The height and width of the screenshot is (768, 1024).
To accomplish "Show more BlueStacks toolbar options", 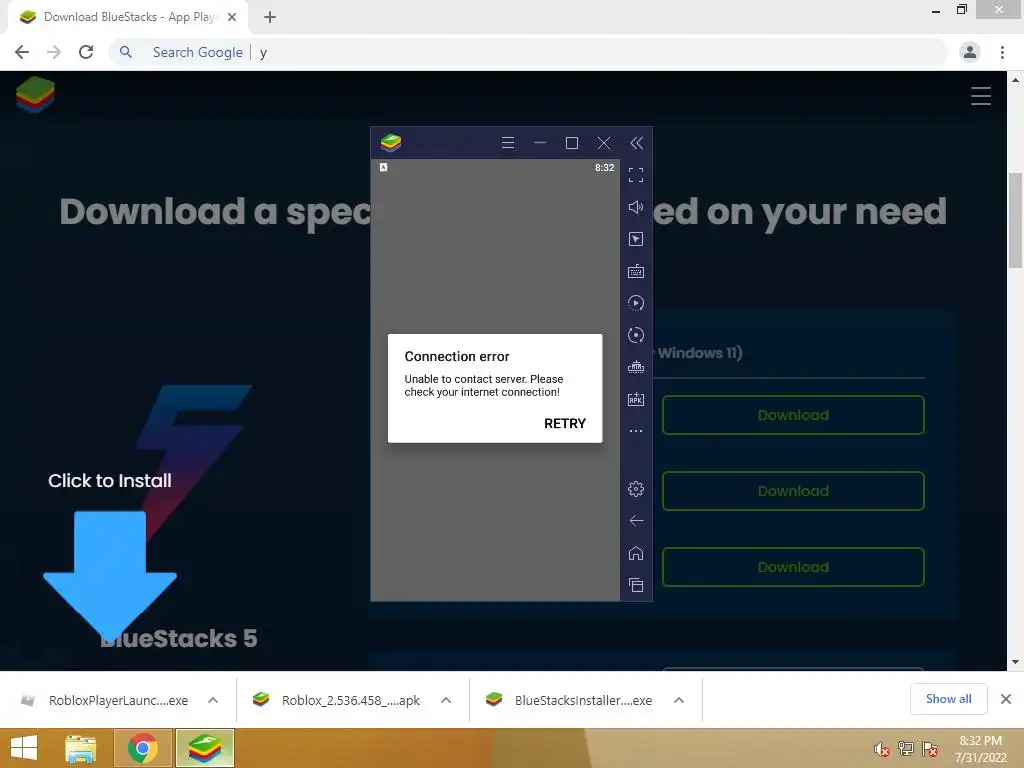I will point(636,431).
